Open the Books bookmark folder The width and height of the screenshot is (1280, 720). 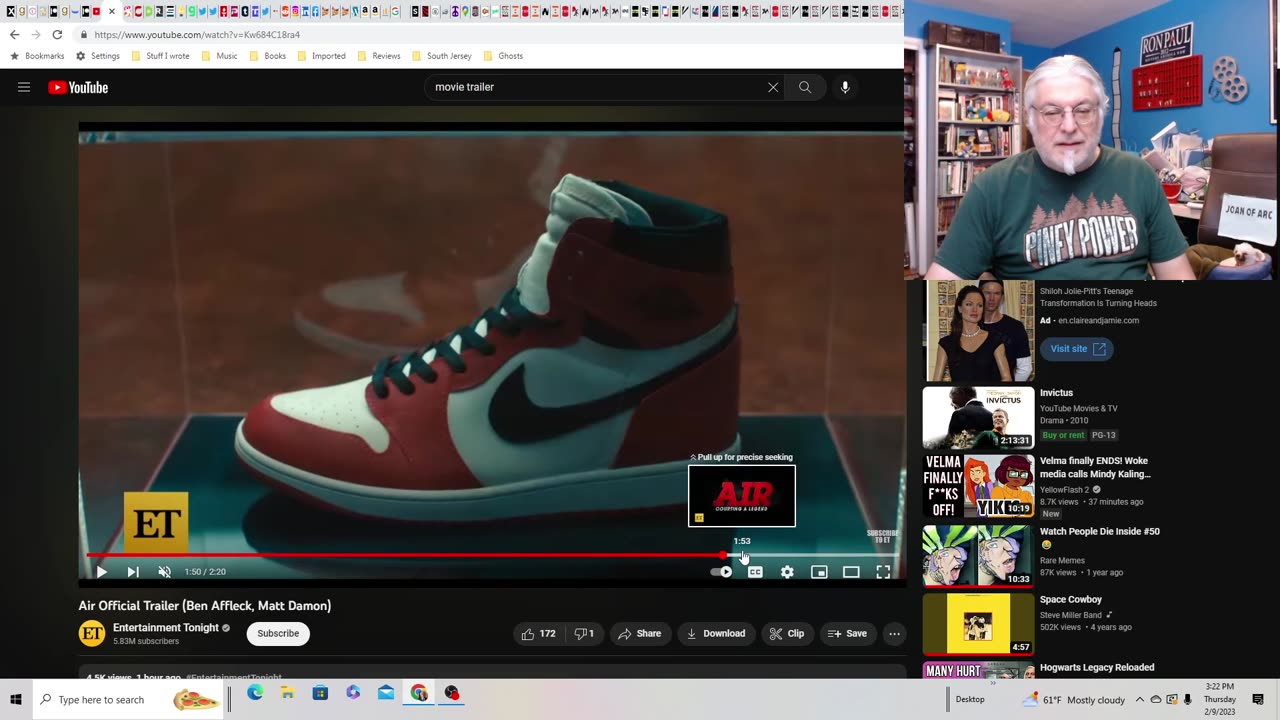[267, 56]
